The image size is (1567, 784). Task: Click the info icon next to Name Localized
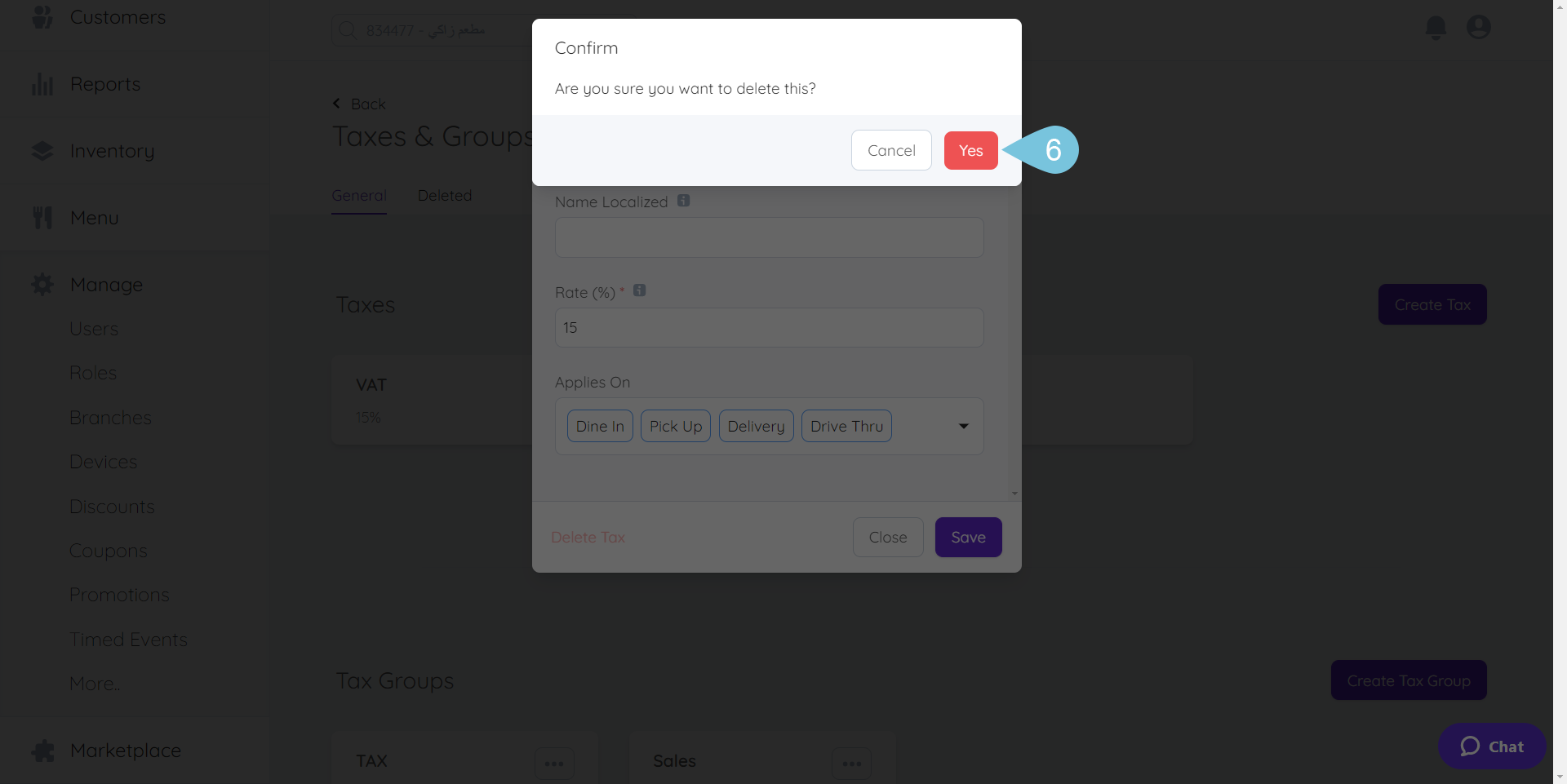[684, 201]
